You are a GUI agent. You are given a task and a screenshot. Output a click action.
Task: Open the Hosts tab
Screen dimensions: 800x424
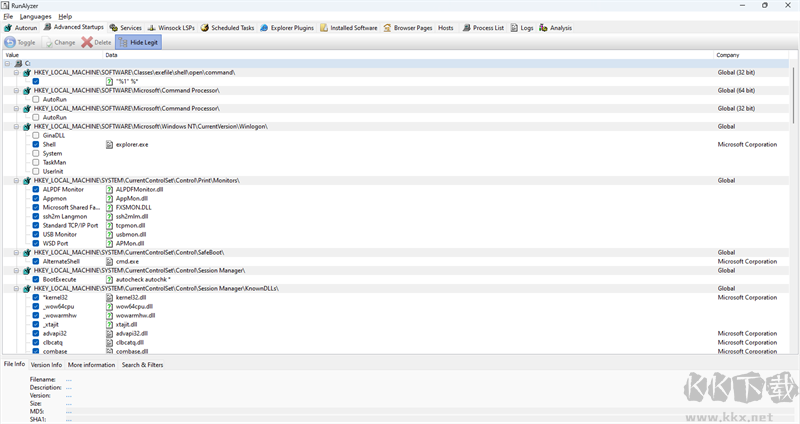(x=445, y=28)
